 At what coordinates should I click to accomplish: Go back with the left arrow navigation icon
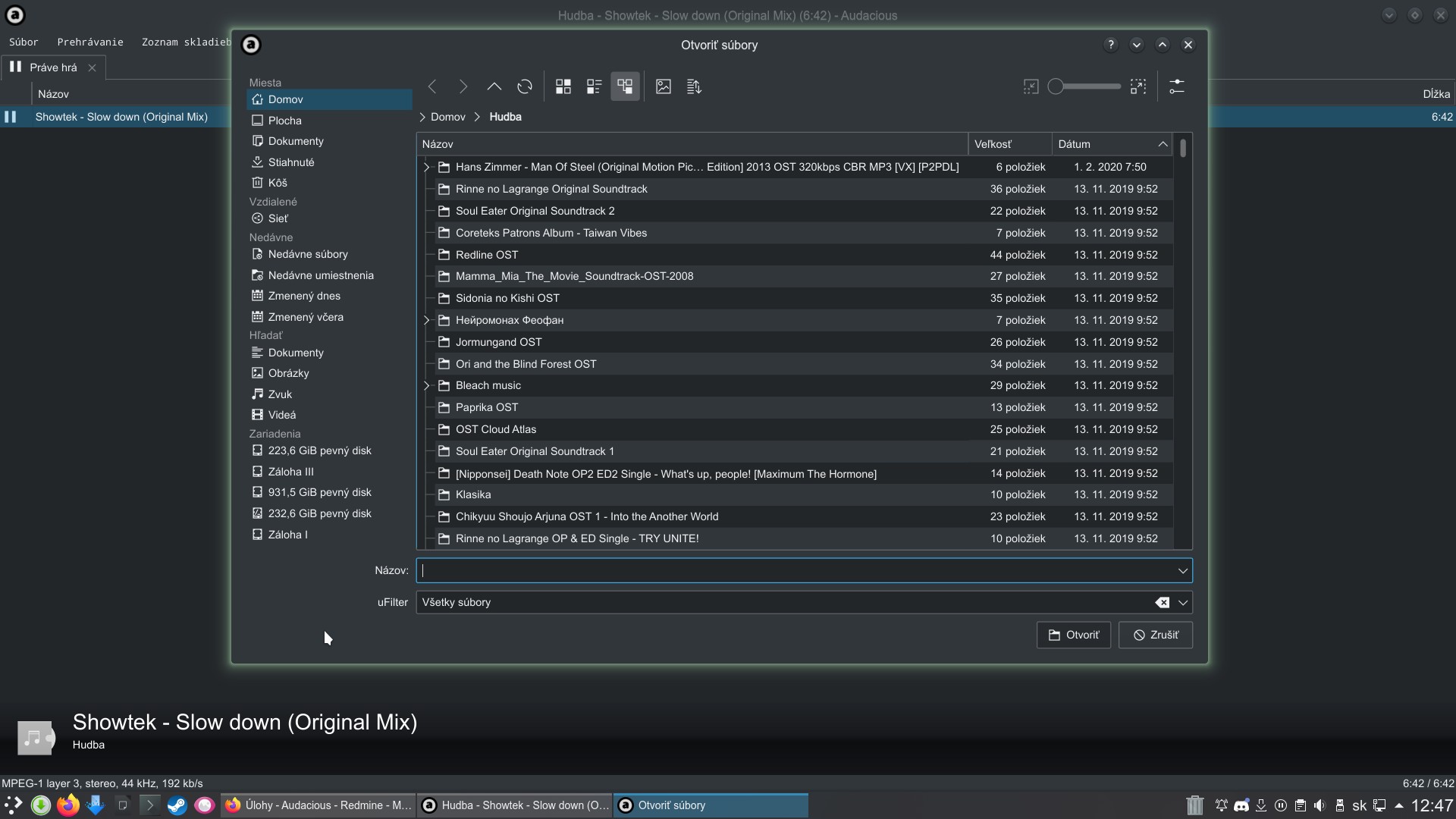click(432, 86)
